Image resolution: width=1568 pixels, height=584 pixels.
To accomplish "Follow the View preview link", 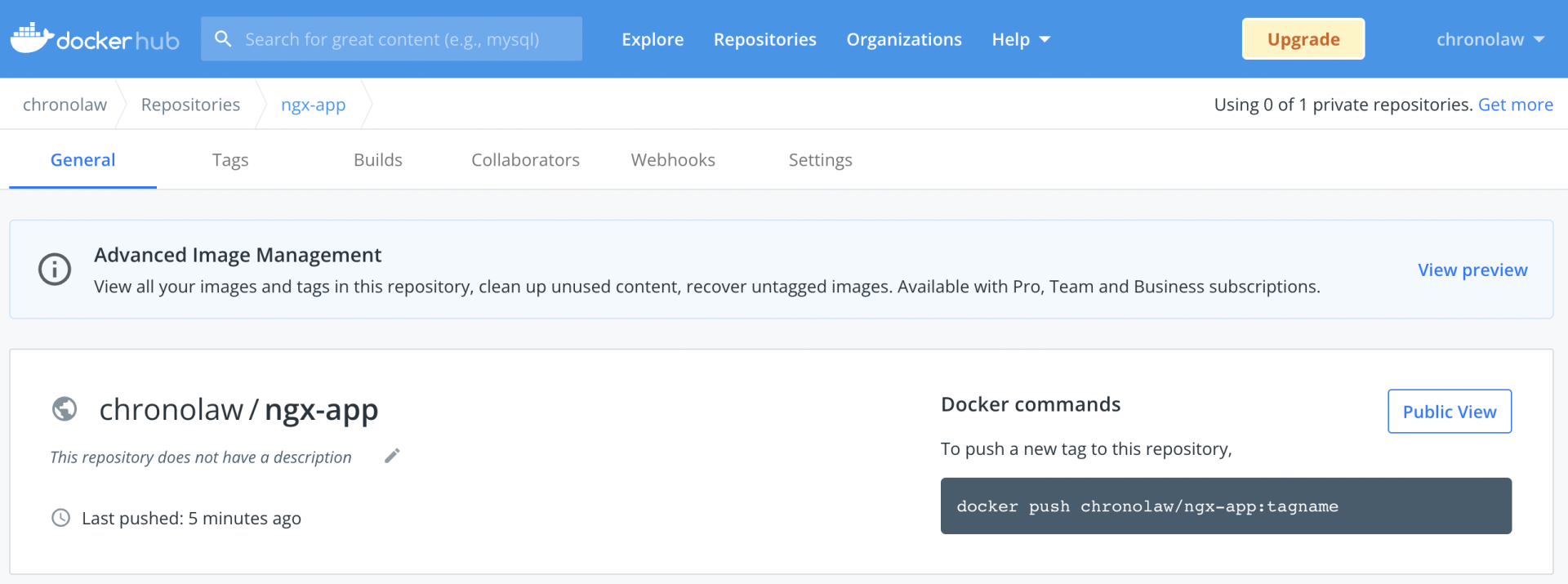I will coord(1472,270).
